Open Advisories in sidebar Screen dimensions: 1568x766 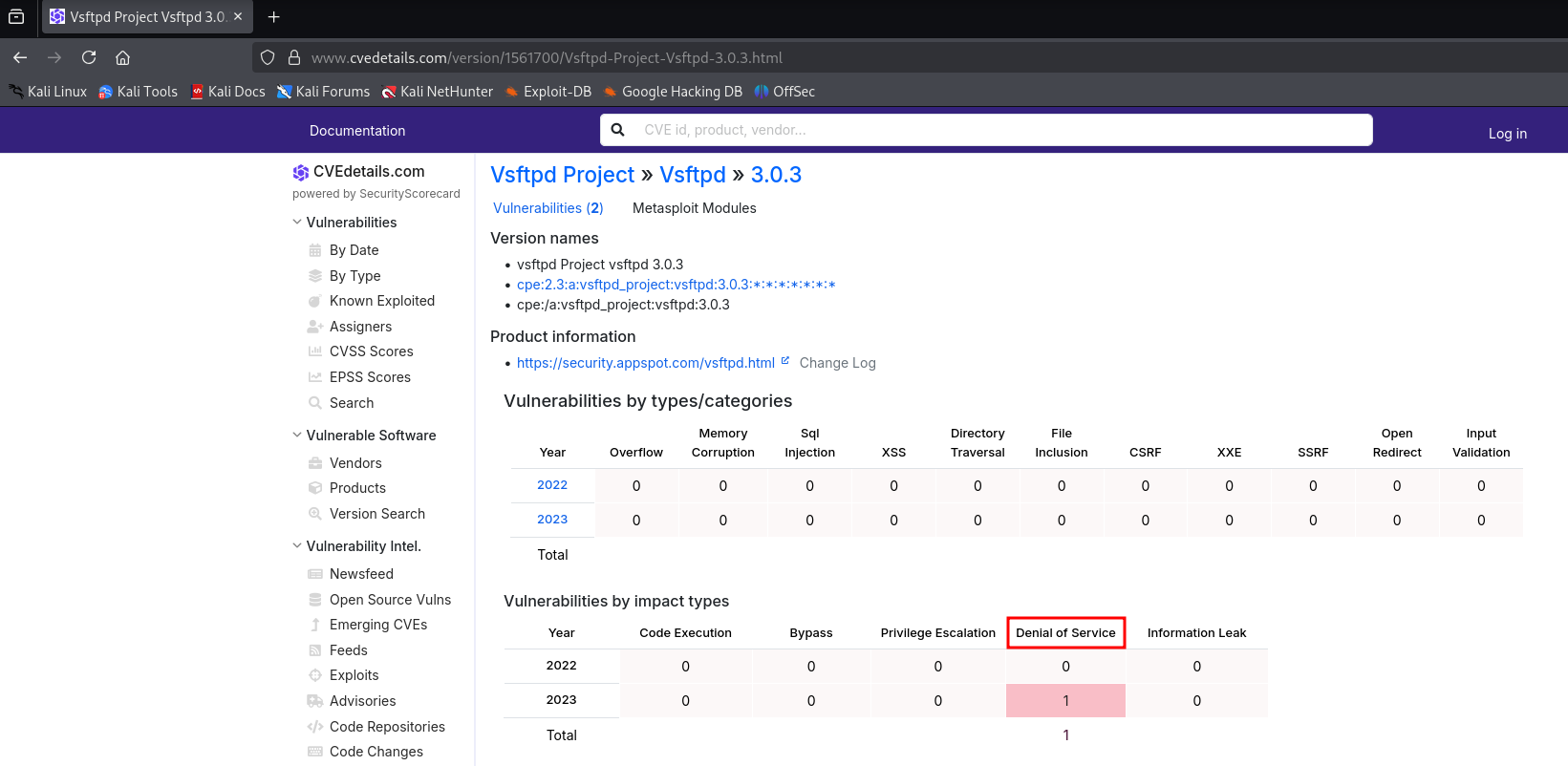(362, 701)
